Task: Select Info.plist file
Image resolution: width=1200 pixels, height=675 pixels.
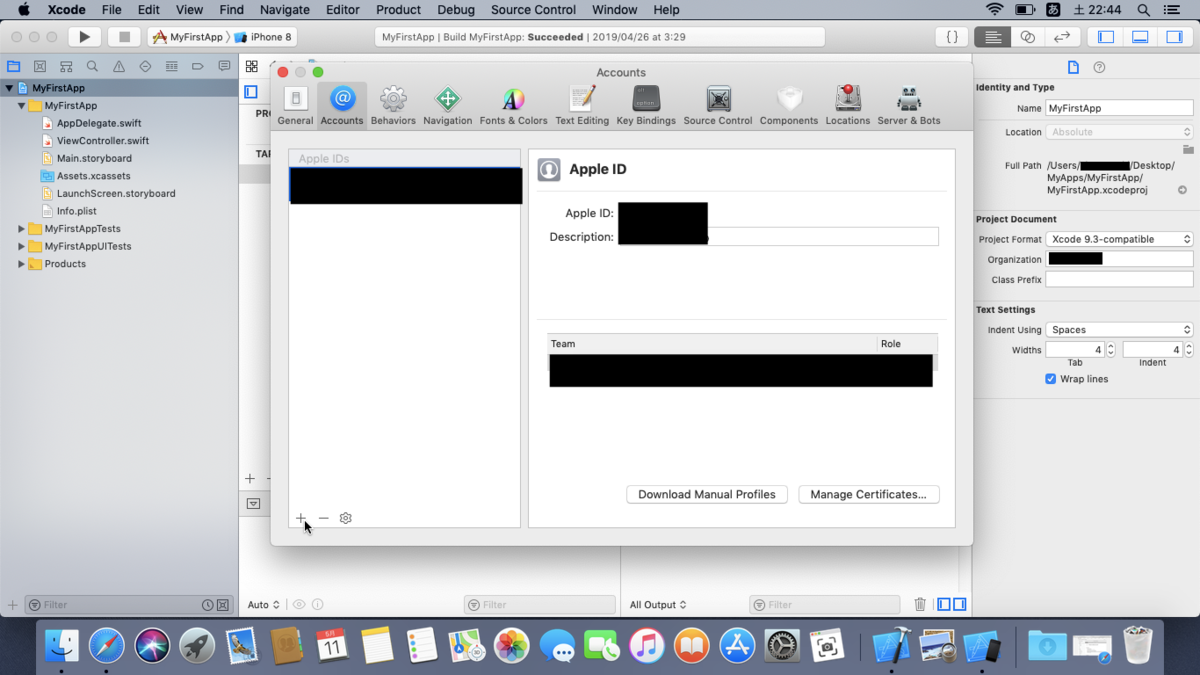Action: coord(75,211)
